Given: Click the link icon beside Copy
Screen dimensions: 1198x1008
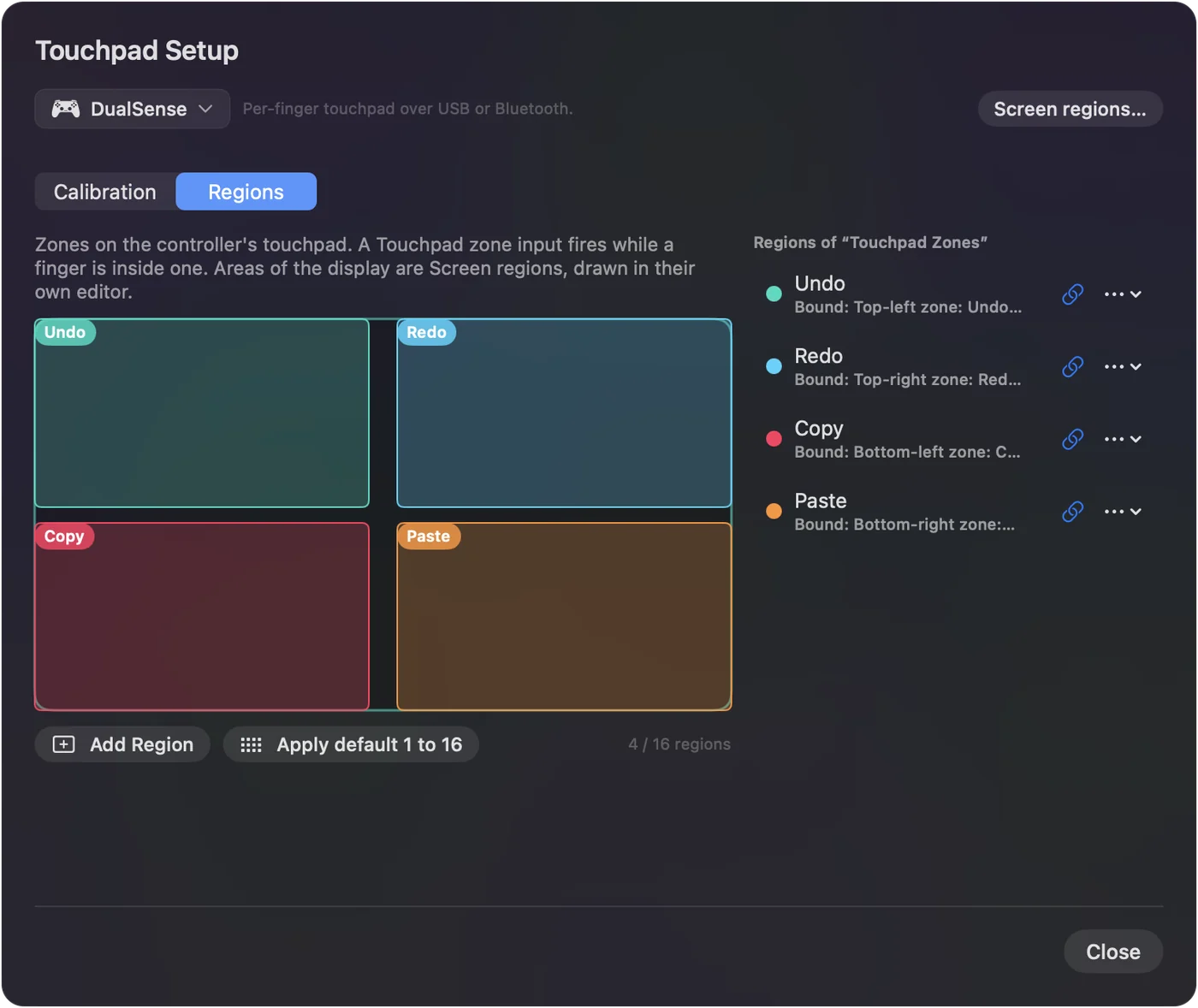Looking at the screenshot, I should [1072, 439].
